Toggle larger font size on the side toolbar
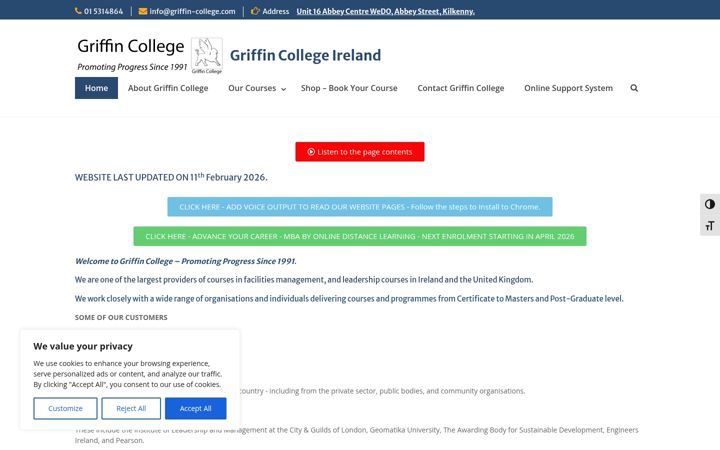720x450 pixels. 710,225
